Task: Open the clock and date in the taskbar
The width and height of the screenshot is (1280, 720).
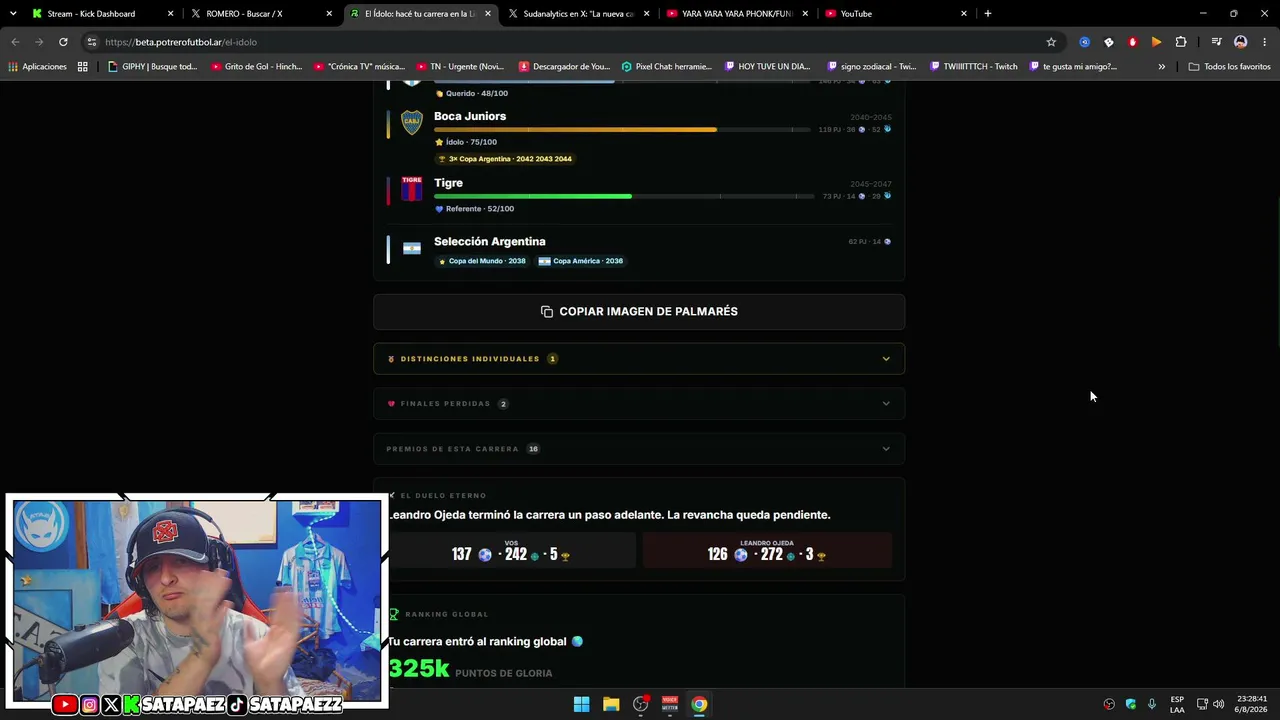Action: pyautogui.click(x=1252, y=704)
